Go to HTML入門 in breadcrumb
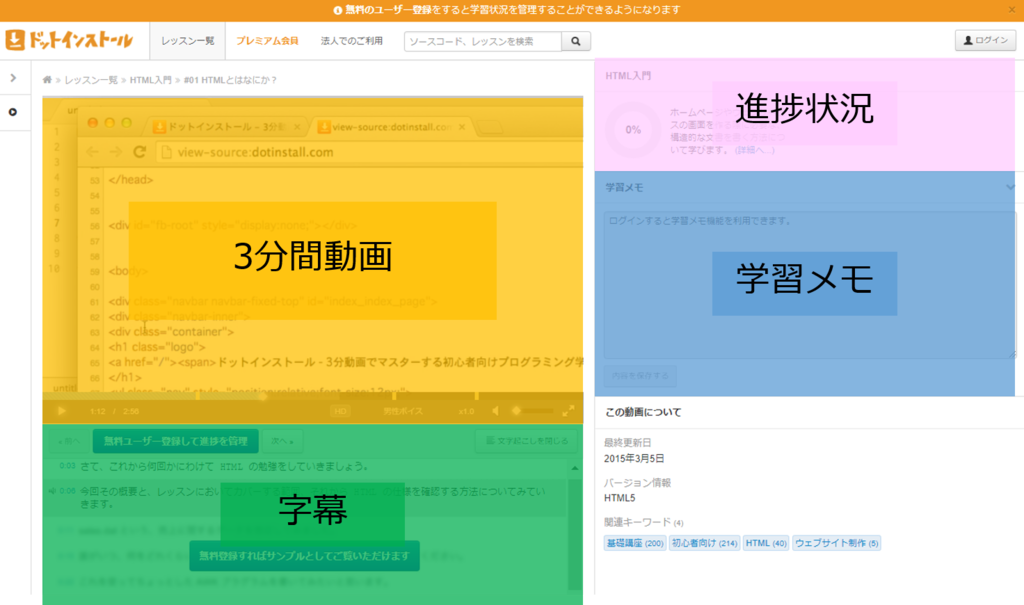Image resolution: width=1024 pixels, height=605 pixels. coord(150,80)
